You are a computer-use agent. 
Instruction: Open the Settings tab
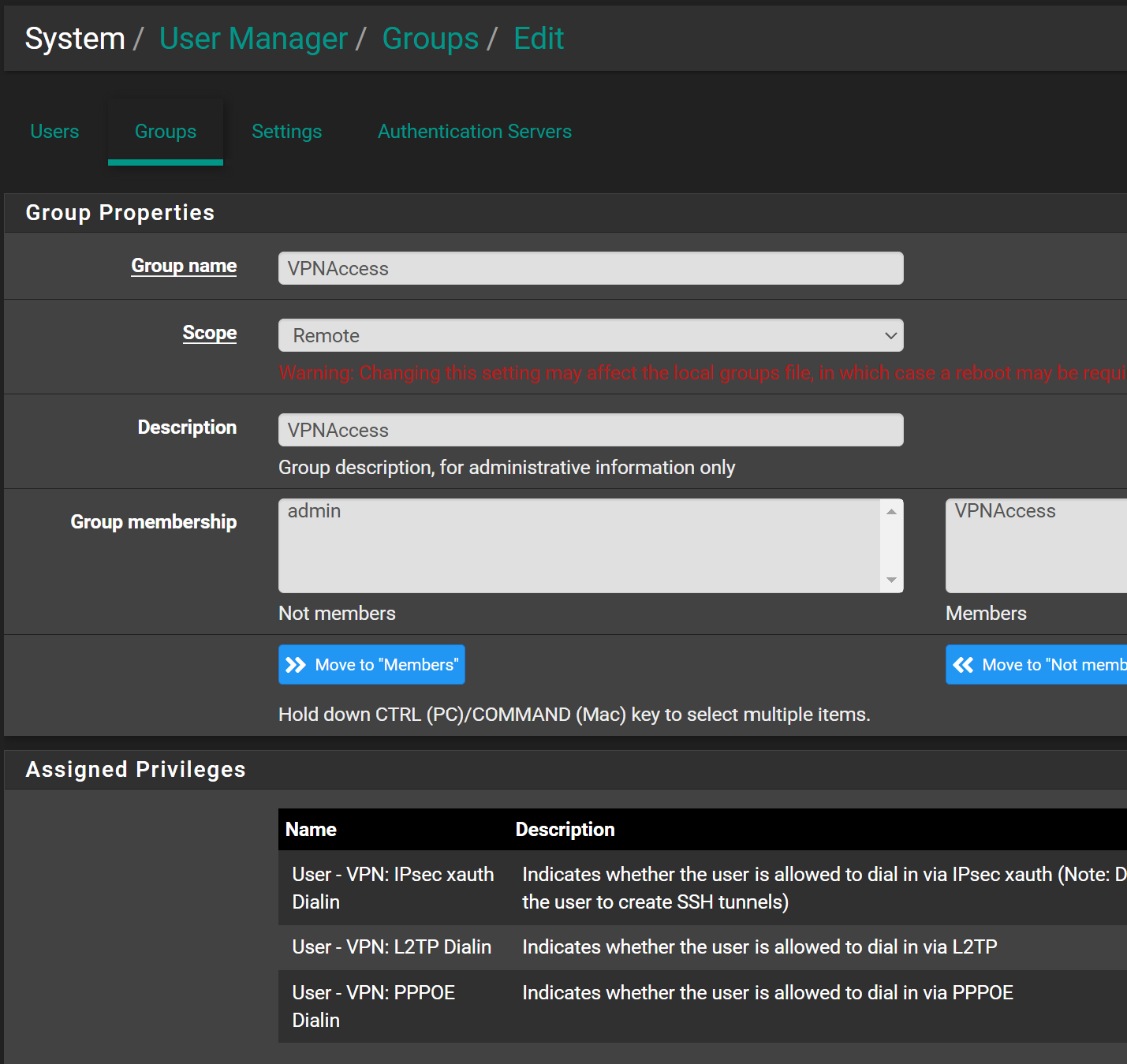click(287, 132)
